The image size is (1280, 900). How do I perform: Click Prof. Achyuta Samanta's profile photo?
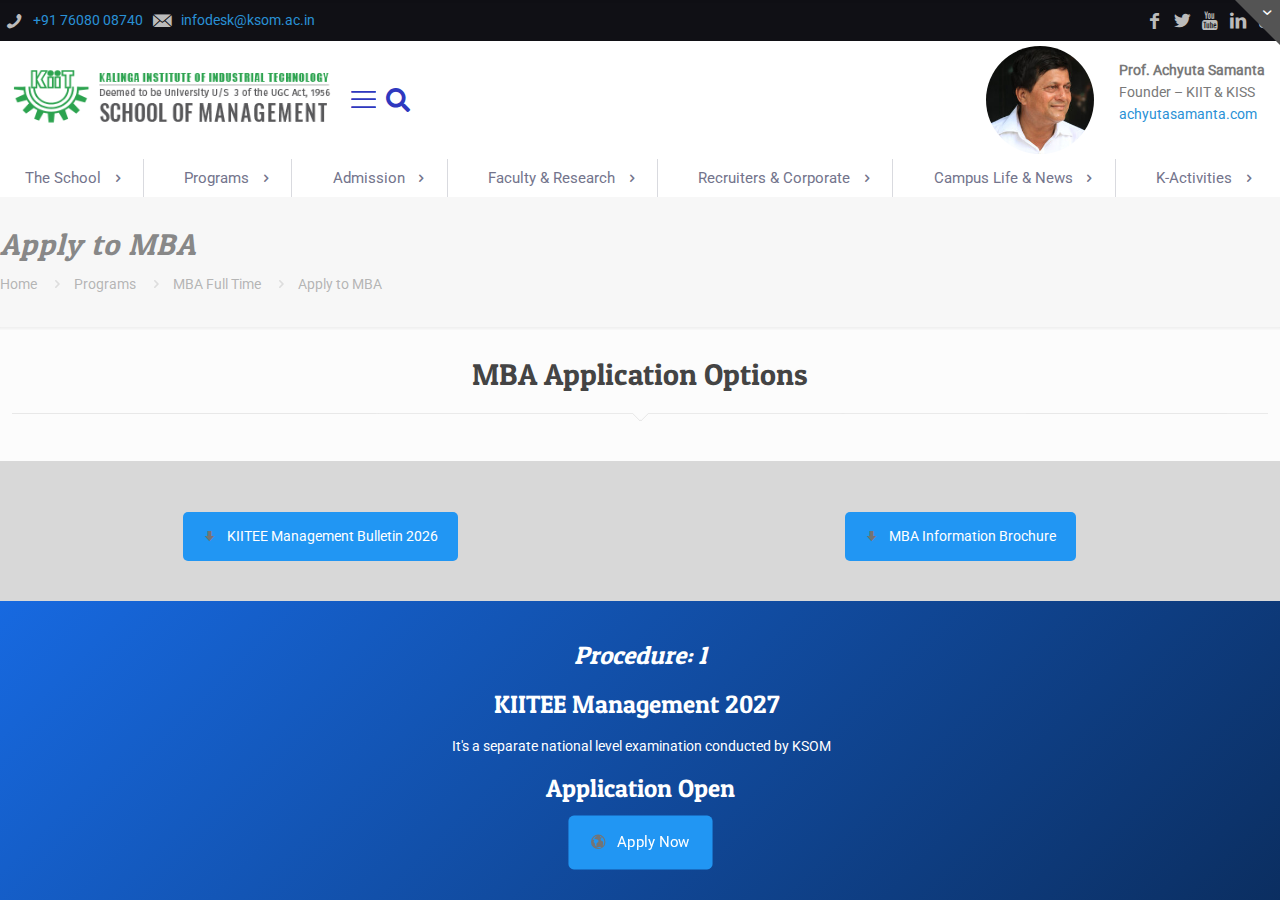pos(1040,100)
